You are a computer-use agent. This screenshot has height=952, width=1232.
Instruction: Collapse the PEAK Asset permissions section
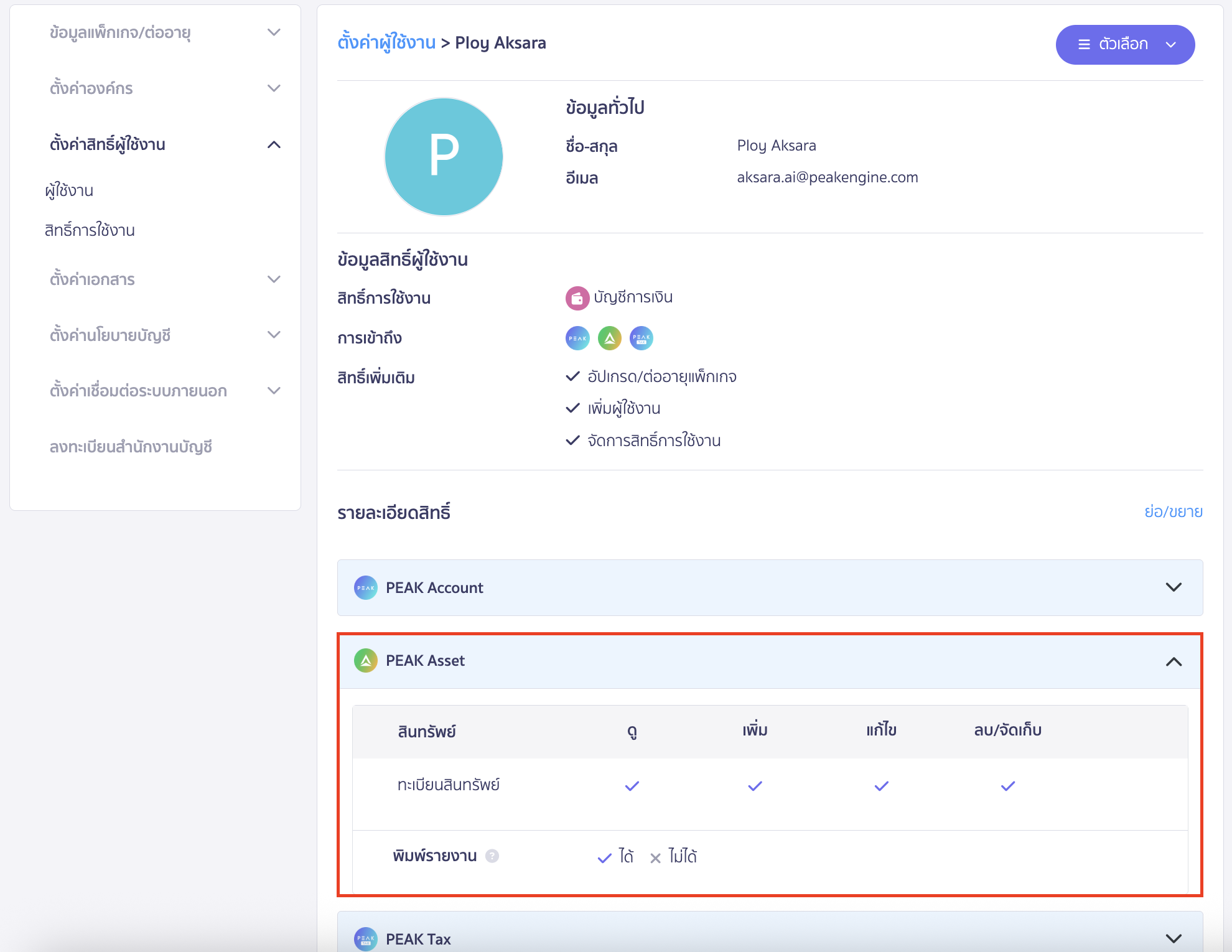1174,661
